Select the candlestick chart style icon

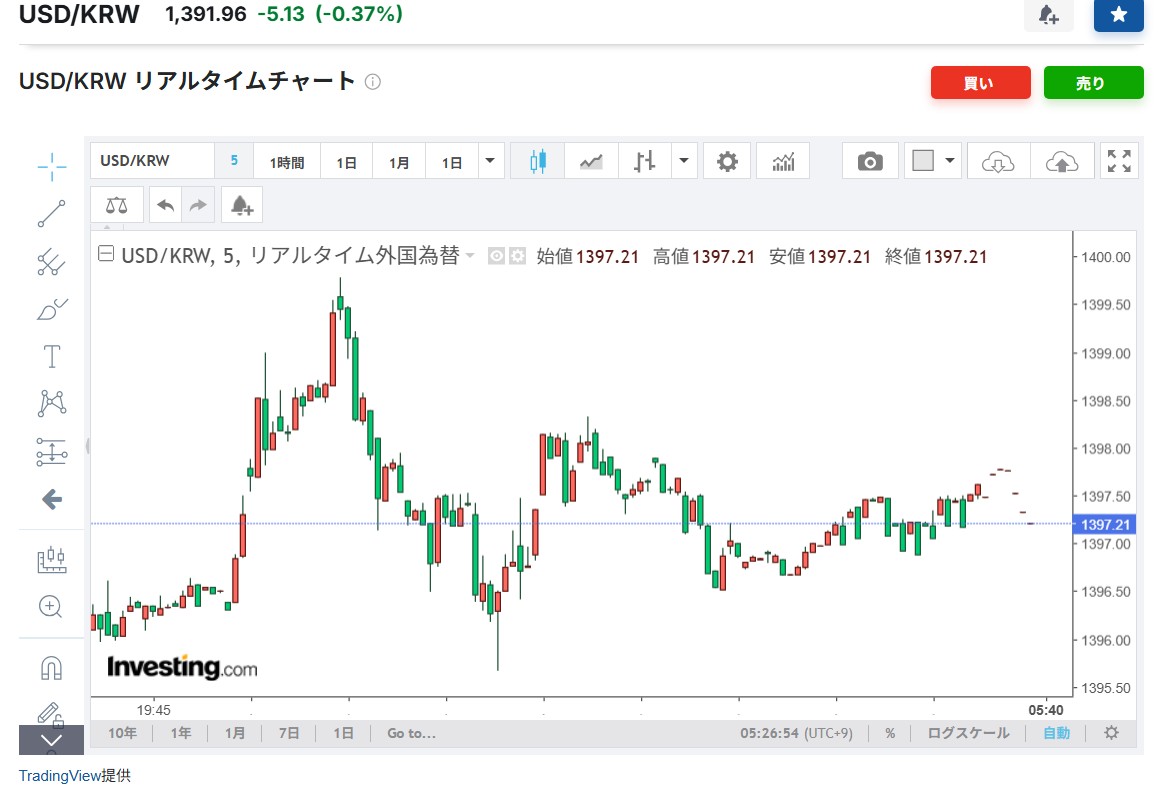coord(538,161)
